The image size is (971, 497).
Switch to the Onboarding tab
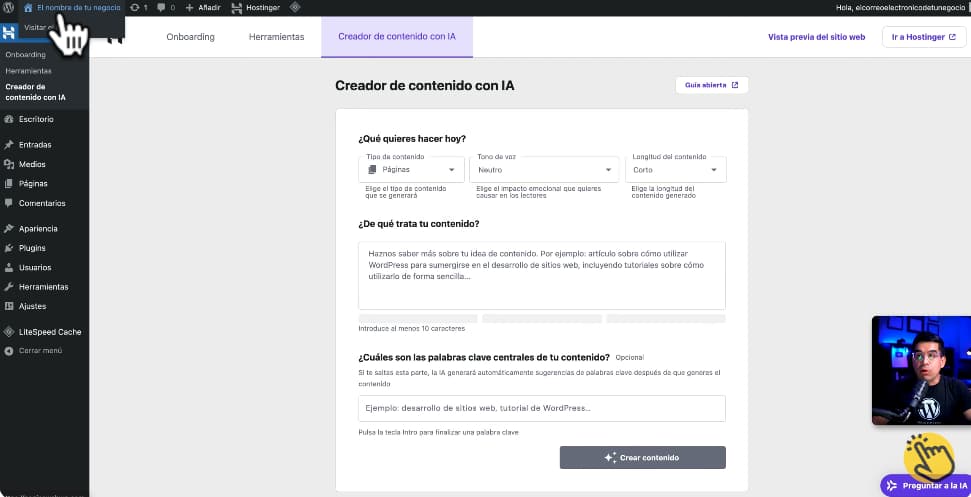[191, 37]
